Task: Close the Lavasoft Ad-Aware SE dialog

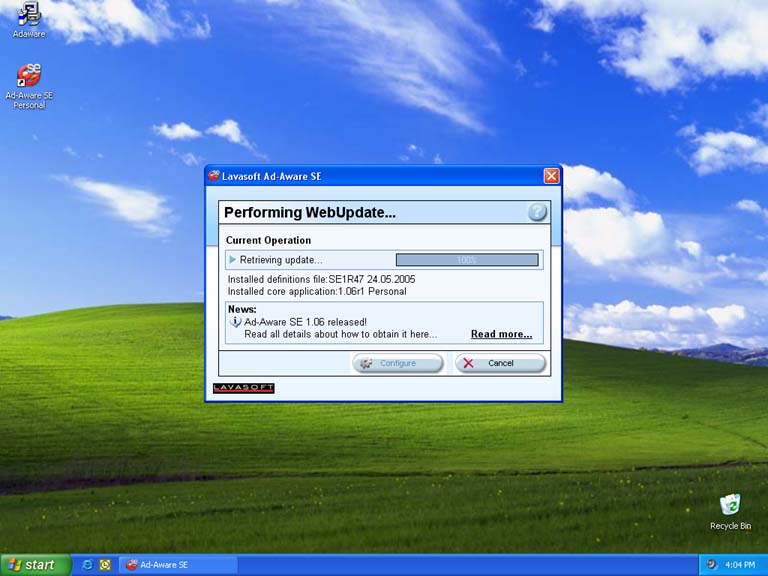Action: tap(551, 176)
